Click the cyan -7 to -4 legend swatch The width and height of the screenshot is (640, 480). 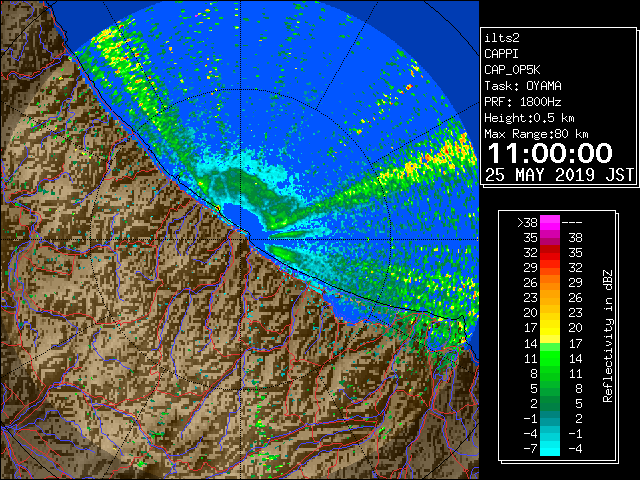tap(550, 448)
